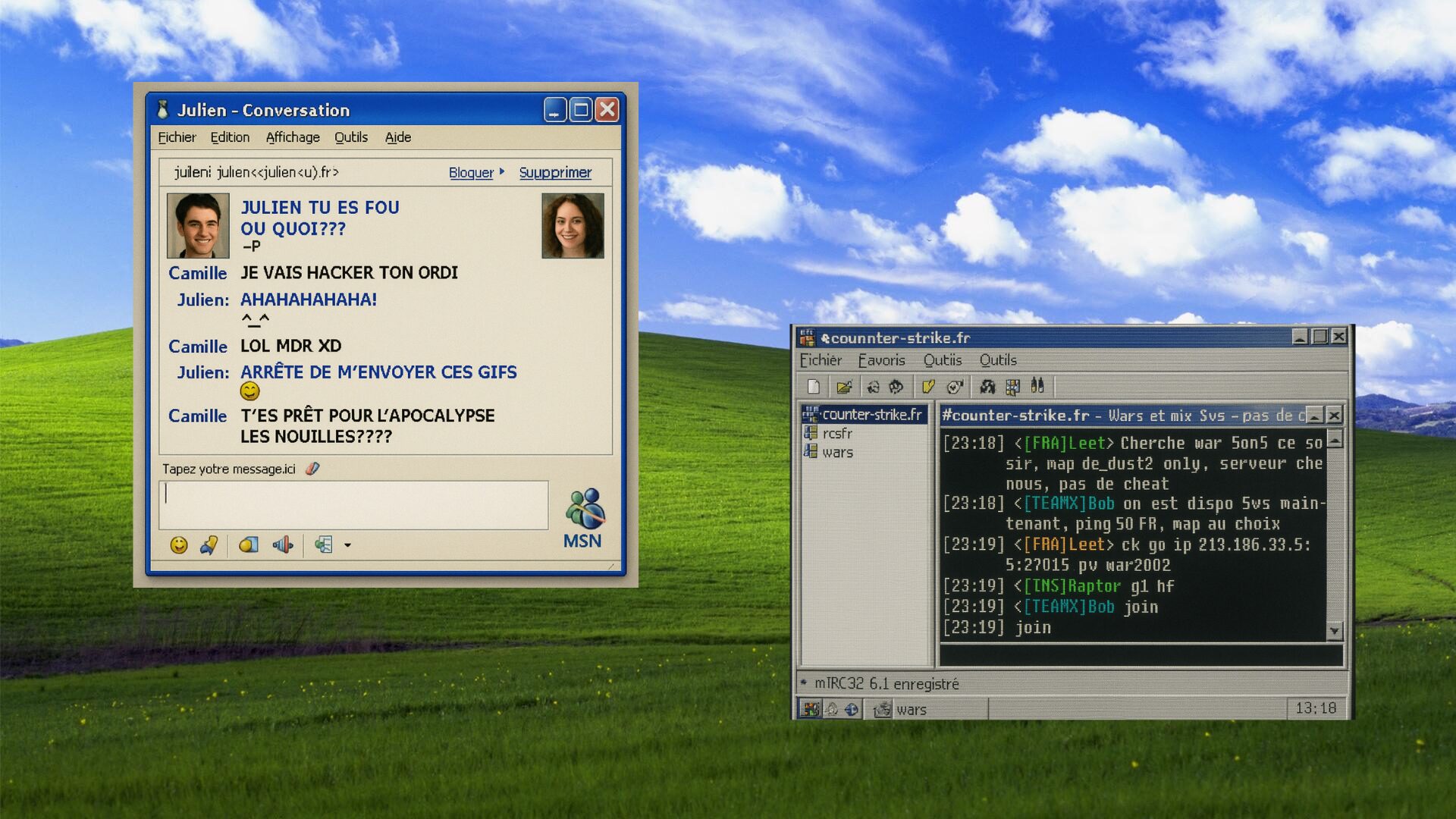
Task: Maximize the Julien Conversation window
Action: [581, 110]
